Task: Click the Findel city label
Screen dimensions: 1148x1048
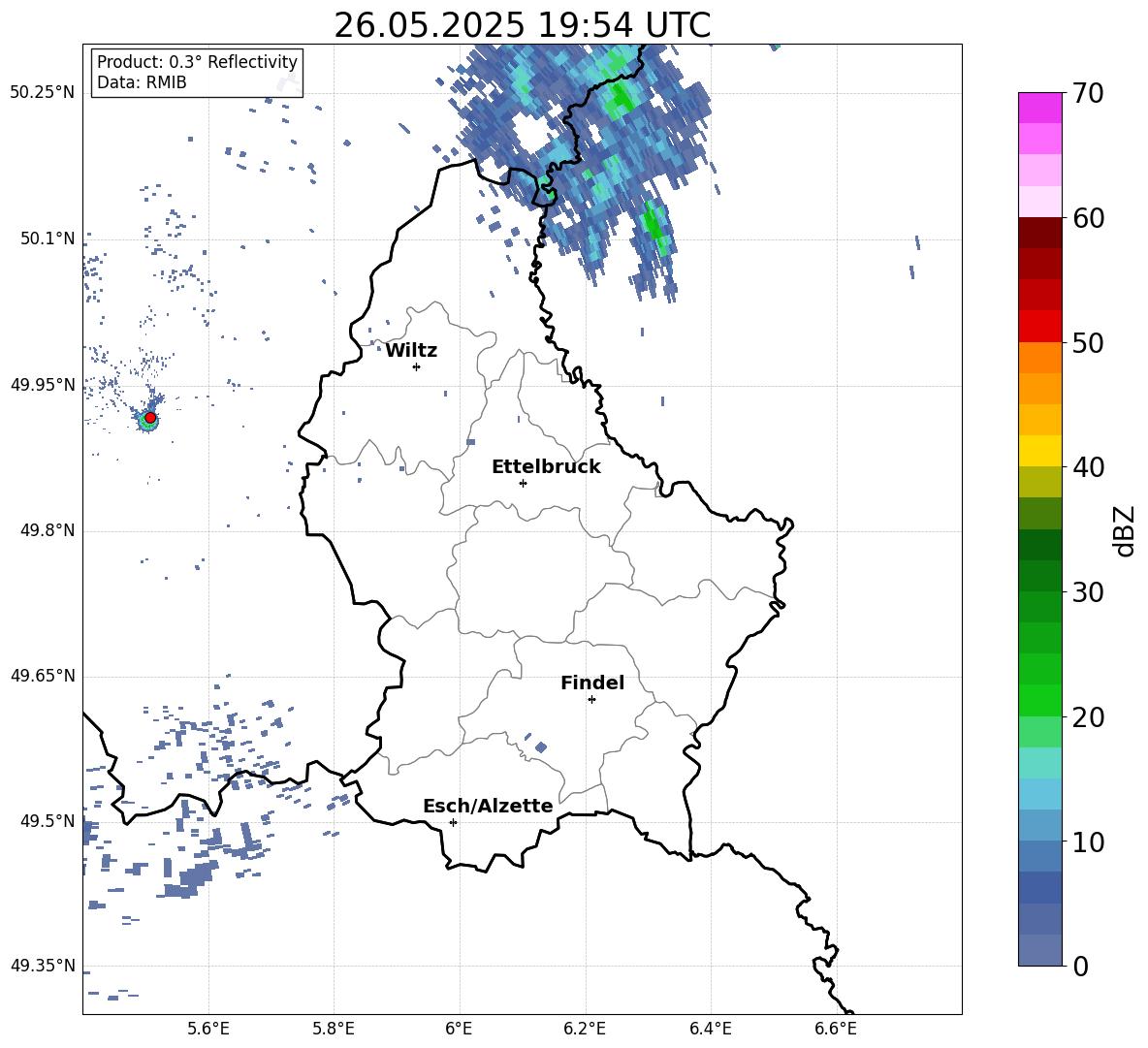Action: [x=592, y=683]
